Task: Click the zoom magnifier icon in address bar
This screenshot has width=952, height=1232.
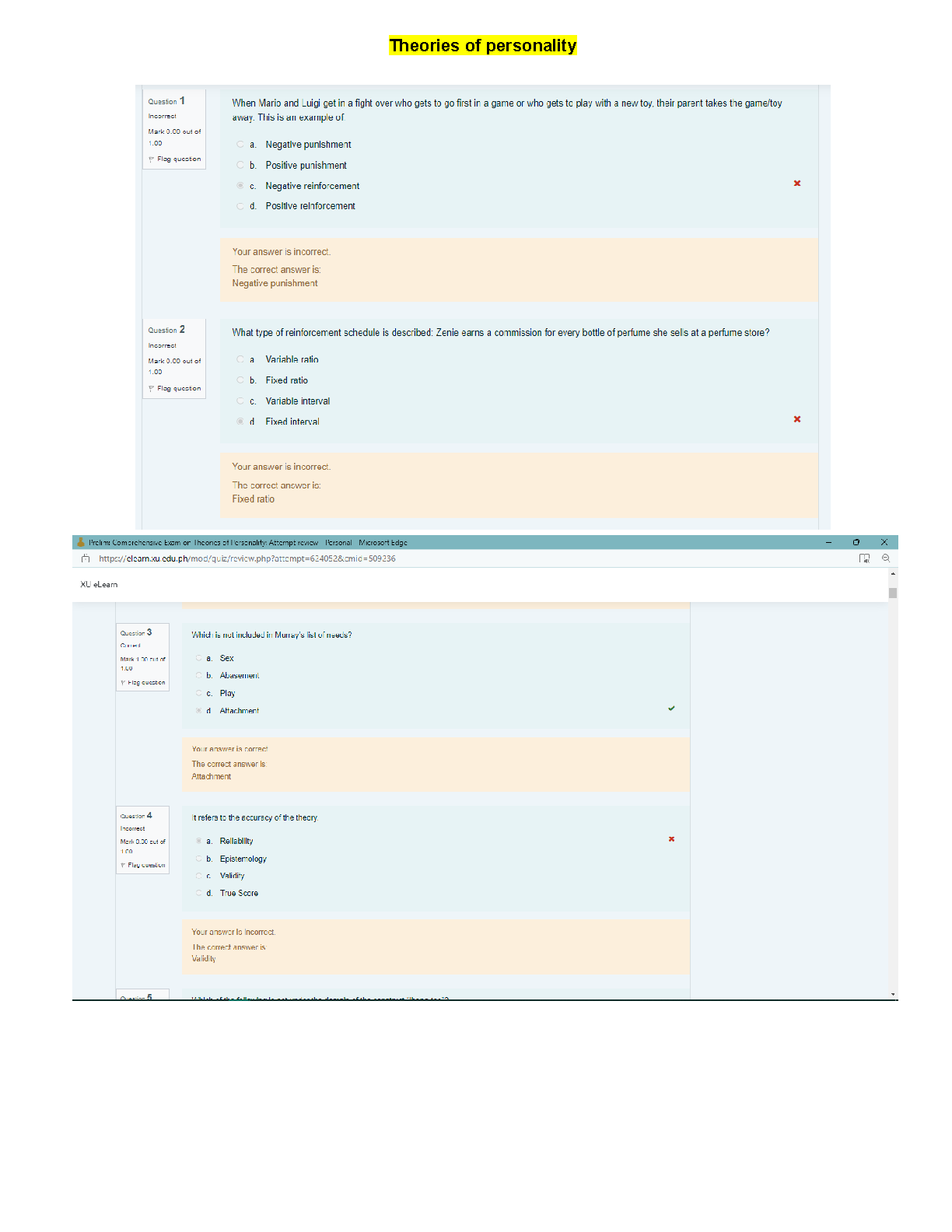Action: [x=885, y=558]
